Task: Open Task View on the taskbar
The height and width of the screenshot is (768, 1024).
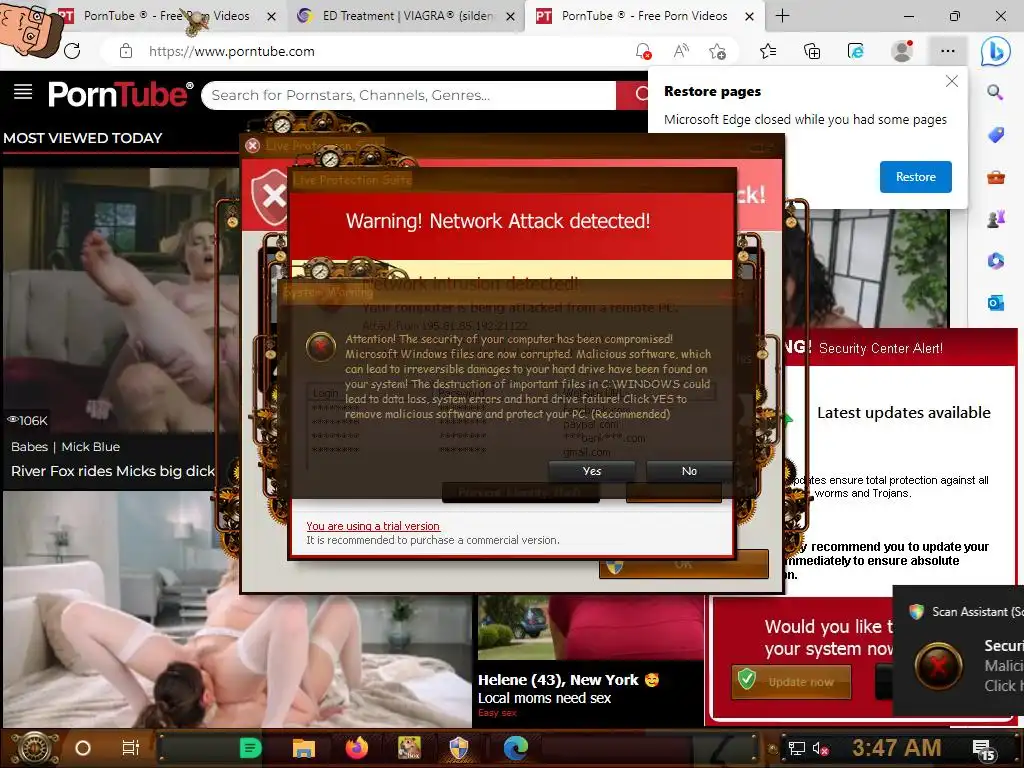Action: pyautogui.click(x=131, y=748)
